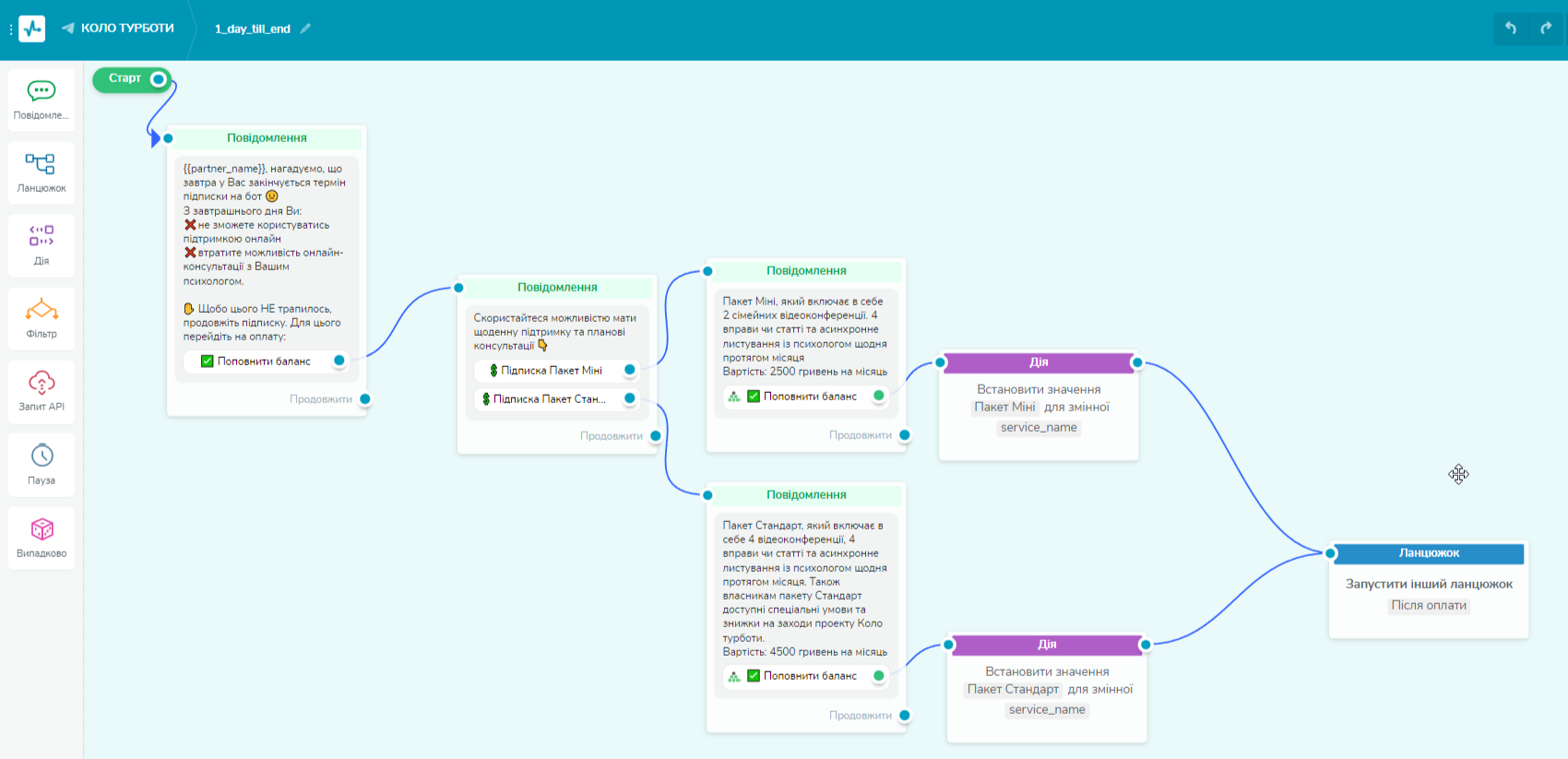This screenshot has width=1568, height=759.
Task: Select the Ланцюжок element in sidebar
Action: point(42,172)
